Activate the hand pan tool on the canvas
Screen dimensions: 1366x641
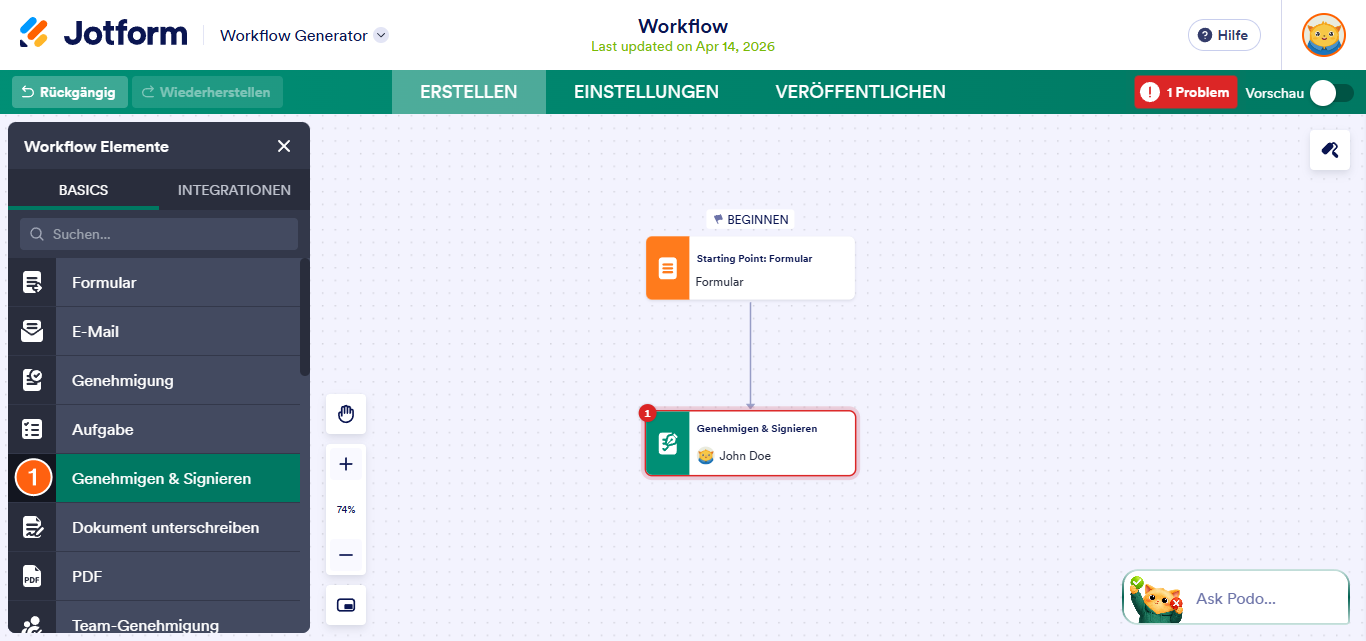point(345,414)
